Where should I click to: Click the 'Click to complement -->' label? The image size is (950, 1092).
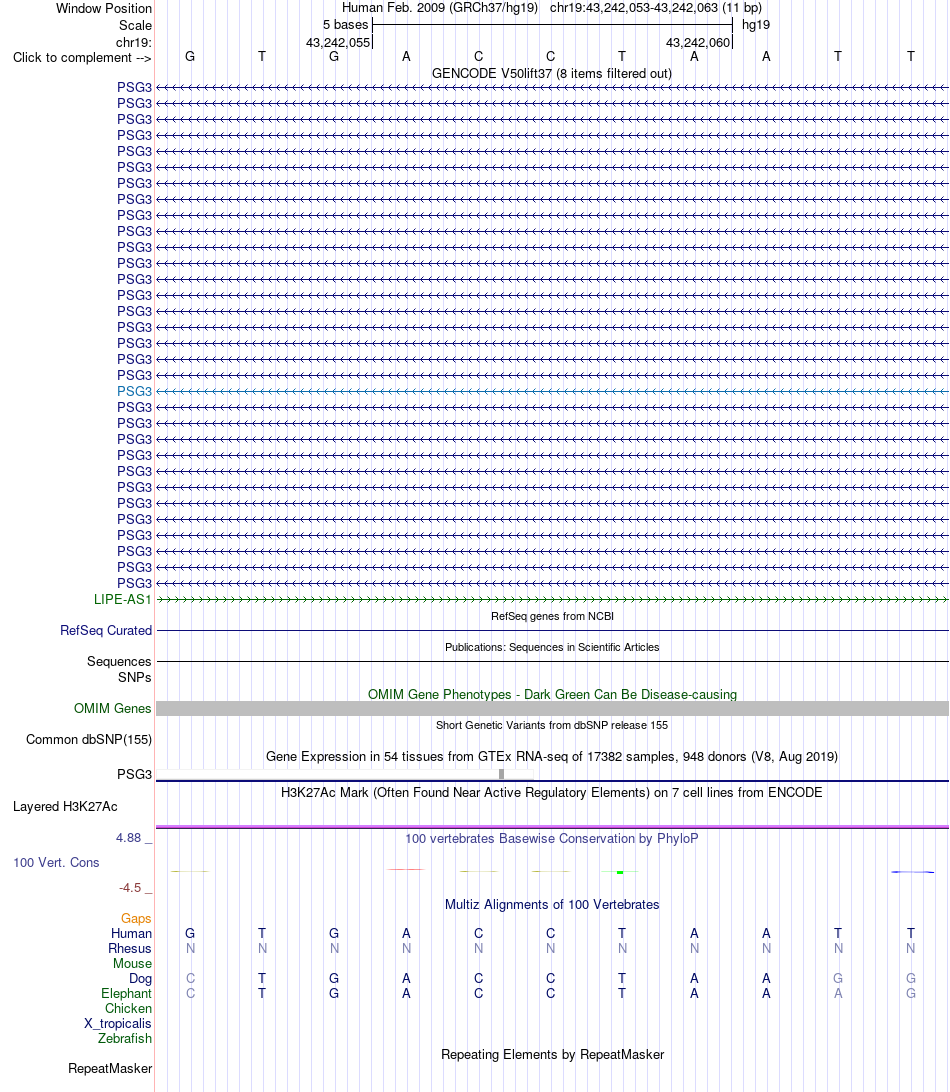[x=82, y=58]
